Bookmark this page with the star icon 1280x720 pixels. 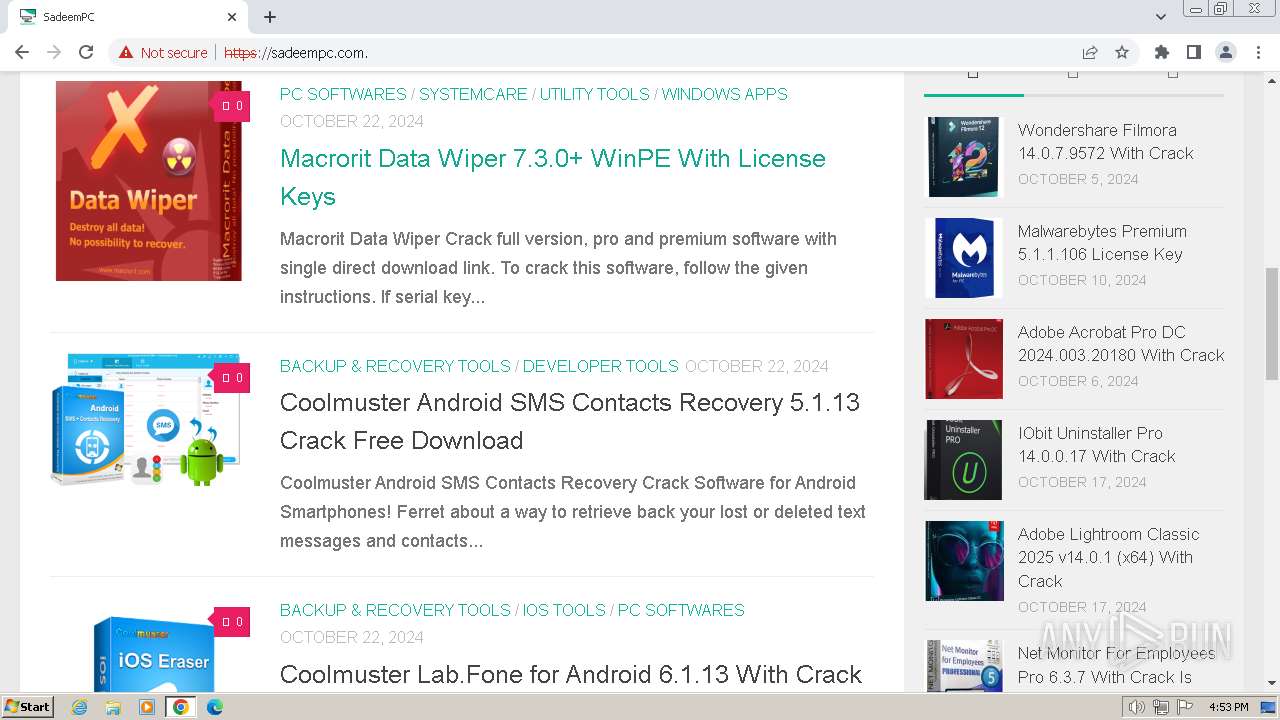pos(1122,52)
